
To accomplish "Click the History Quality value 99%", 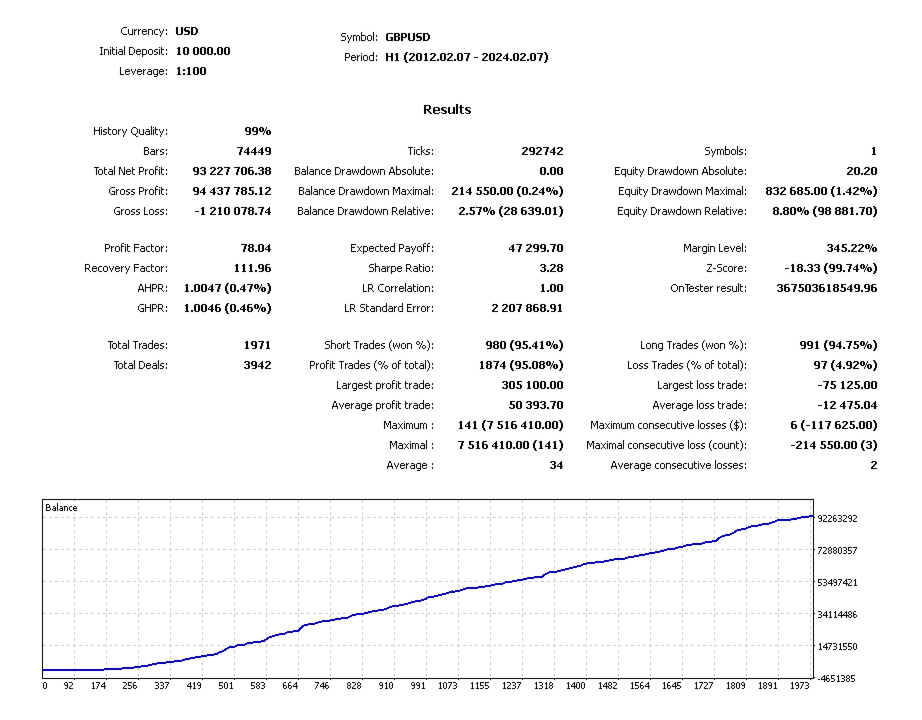I will [x=258, y=131].
